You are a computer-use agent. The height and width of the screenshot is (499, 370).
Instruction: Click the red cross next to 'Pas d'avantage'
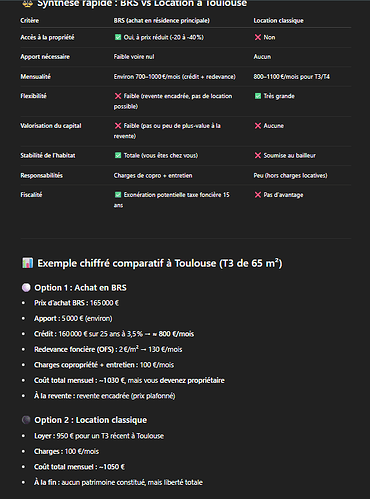(258, 195)
